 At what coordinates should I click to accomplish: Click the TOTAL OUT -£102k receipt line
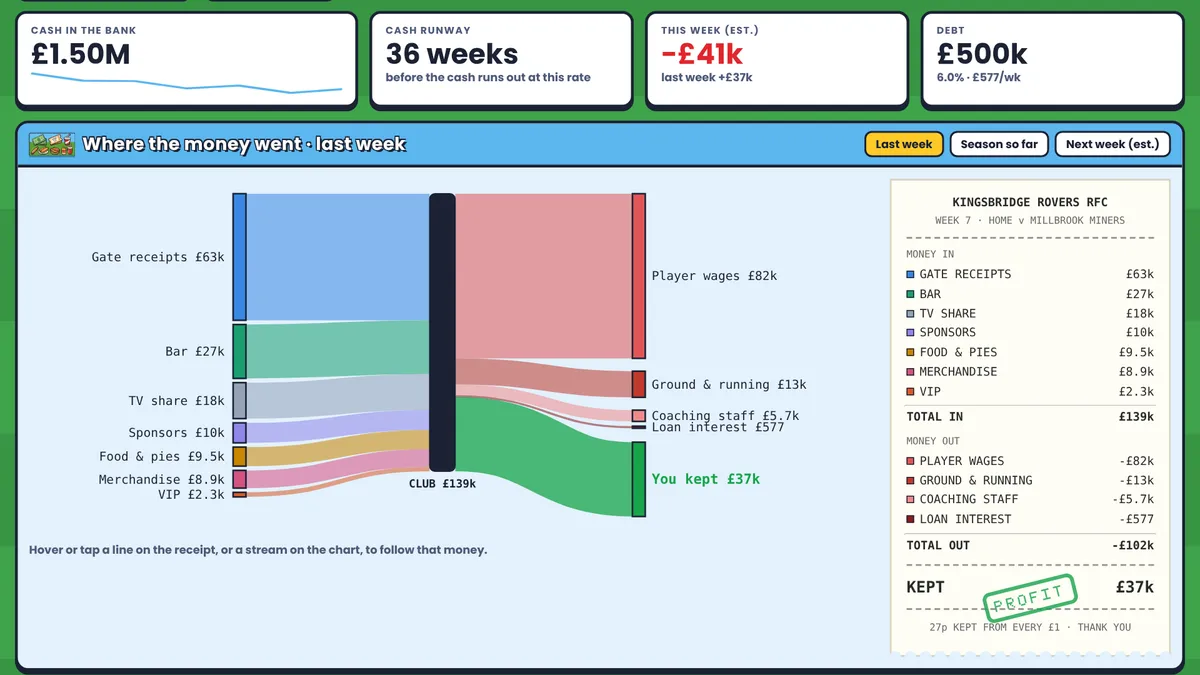point(1030,545)
